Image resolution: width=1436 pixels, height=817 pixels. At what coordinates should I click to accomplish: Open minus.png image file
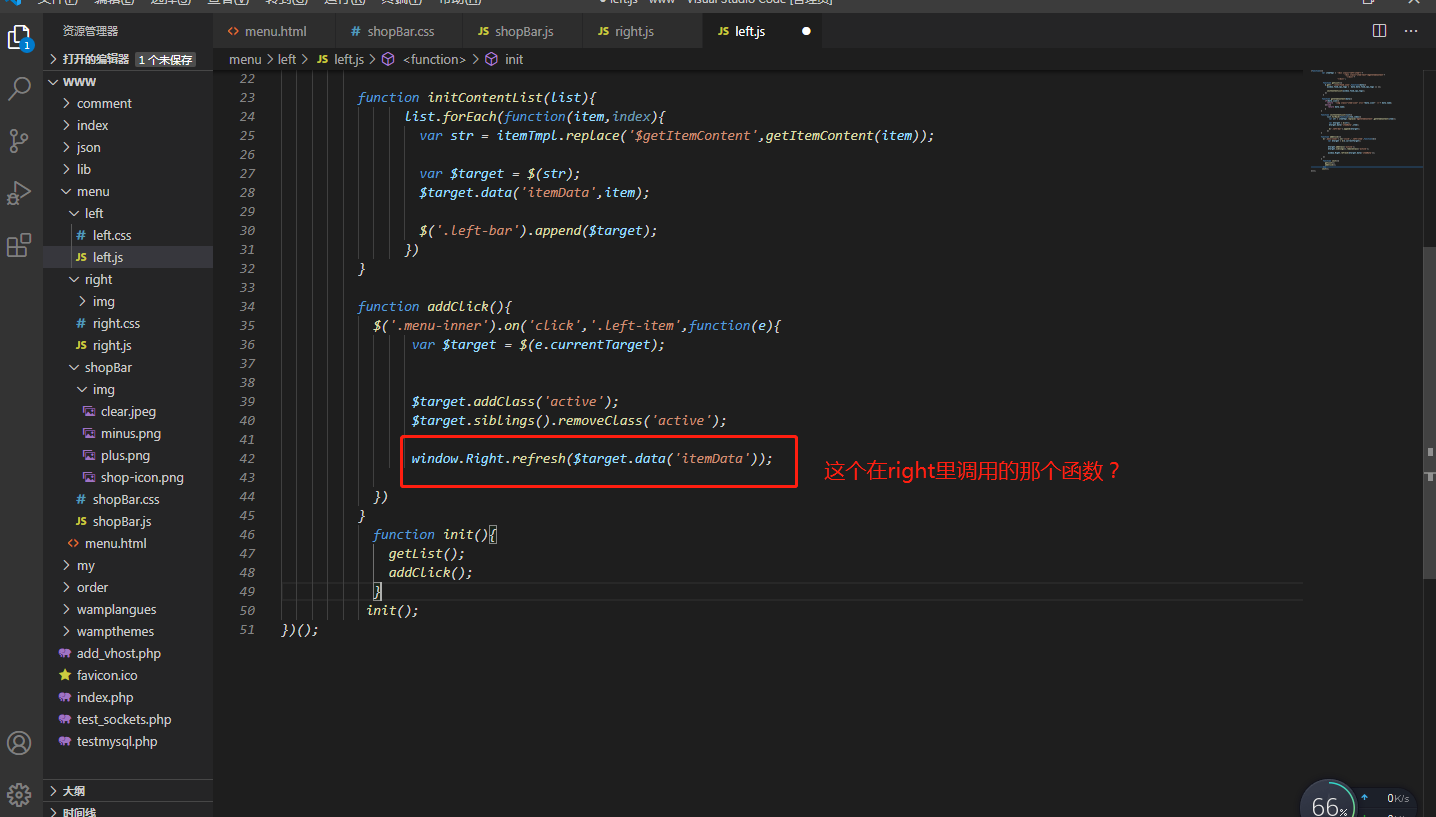(x=128, y=433)
